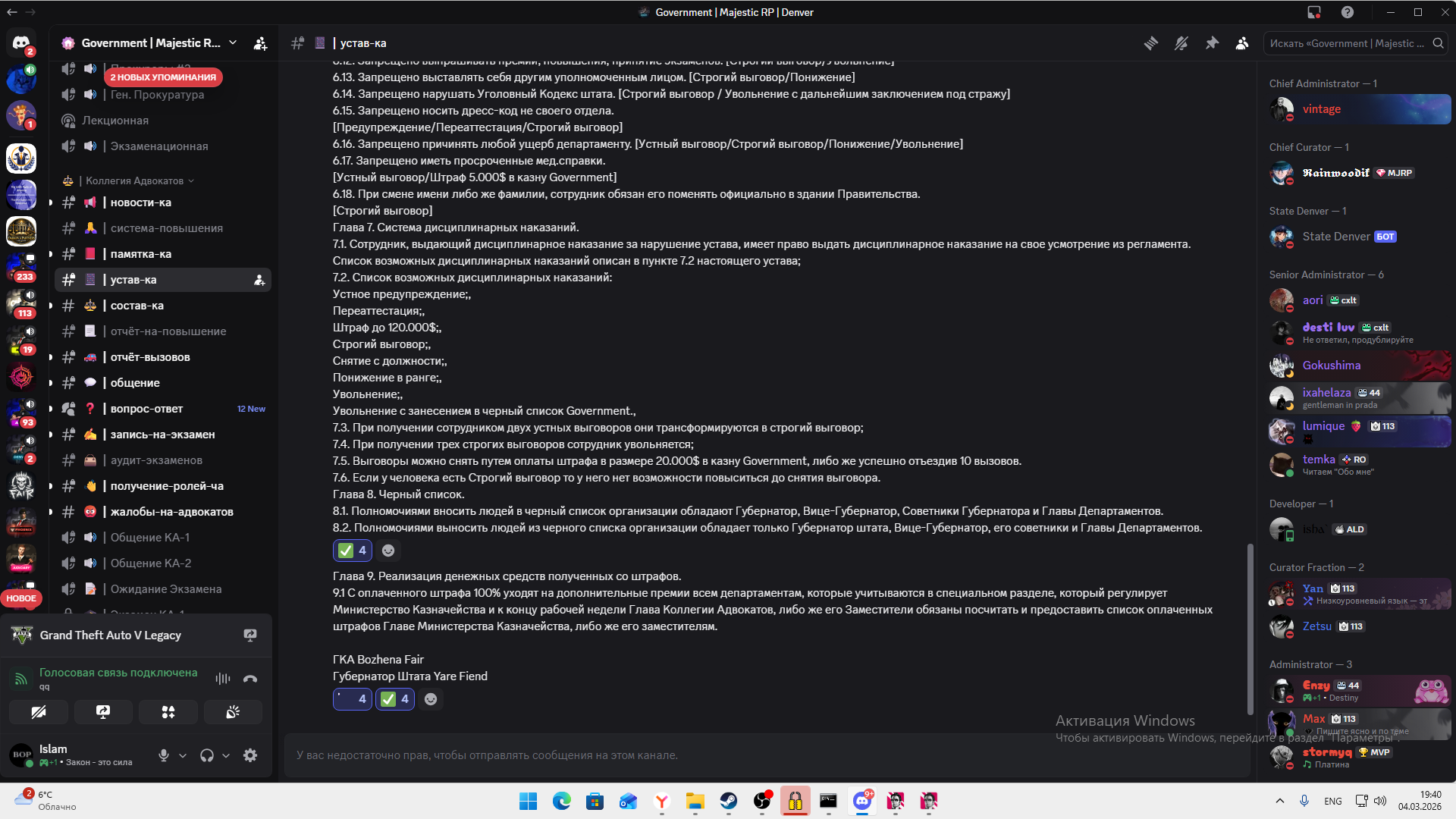Screen dimensions: 1456x819
Task: Hide the member list in the header
Action: 1242,43
